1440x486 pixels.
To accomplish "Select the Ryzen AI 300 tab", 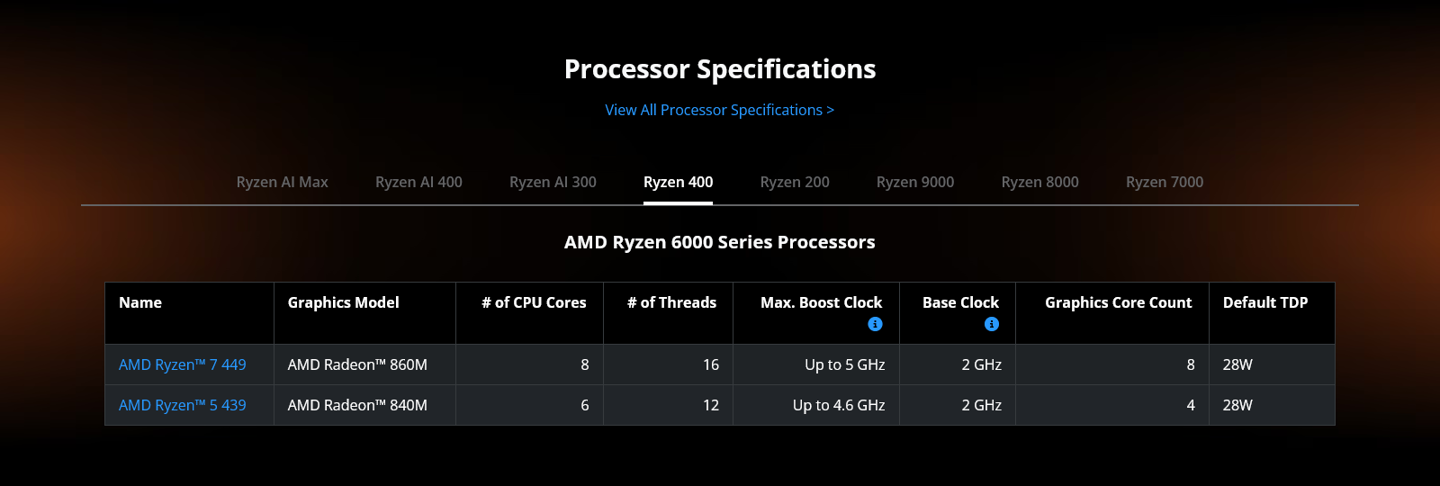I will pos(553,182).
